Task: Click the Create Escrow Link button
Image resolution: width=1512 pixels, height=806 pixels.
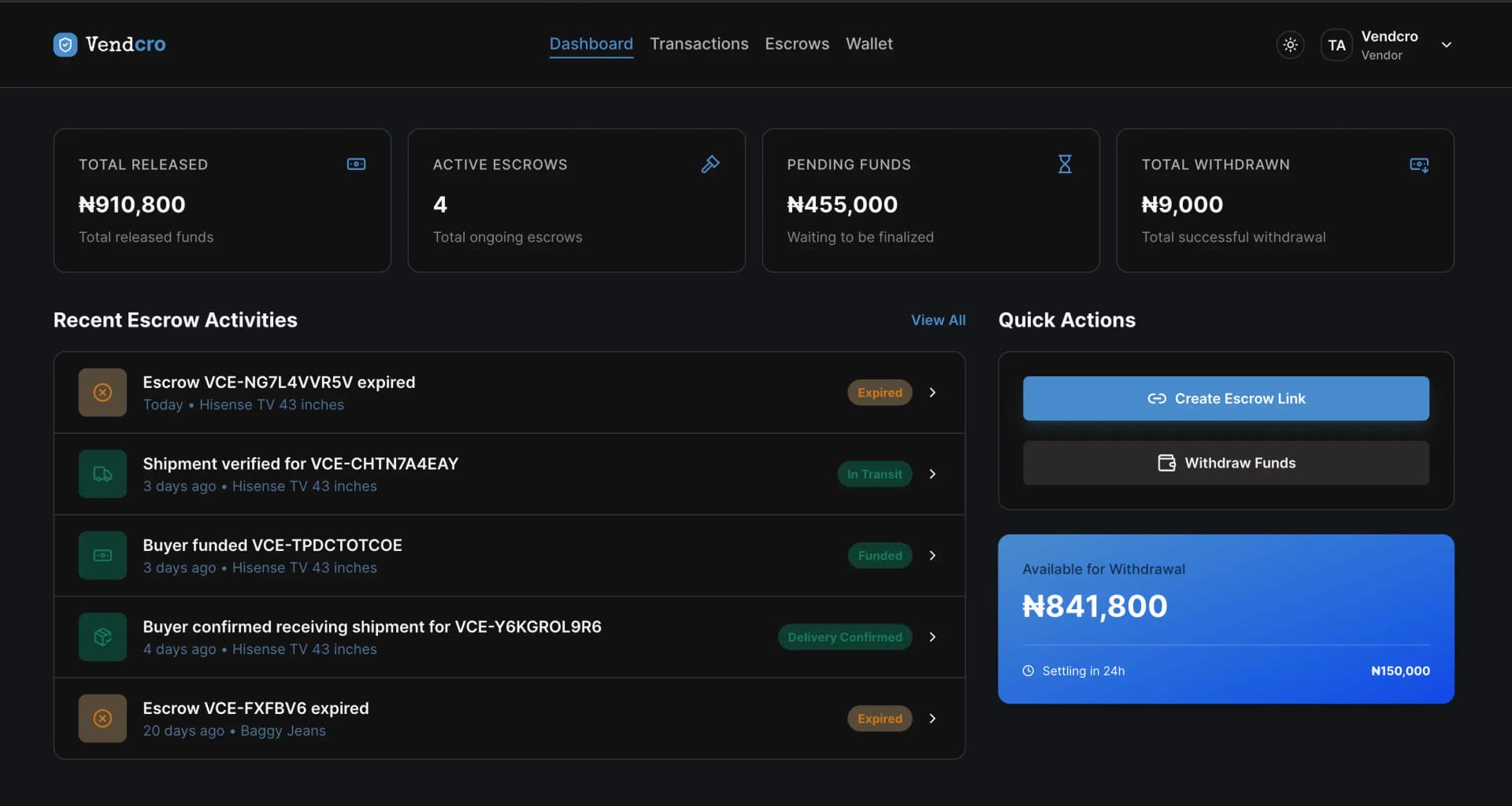Action: [x=1225, y=398]
